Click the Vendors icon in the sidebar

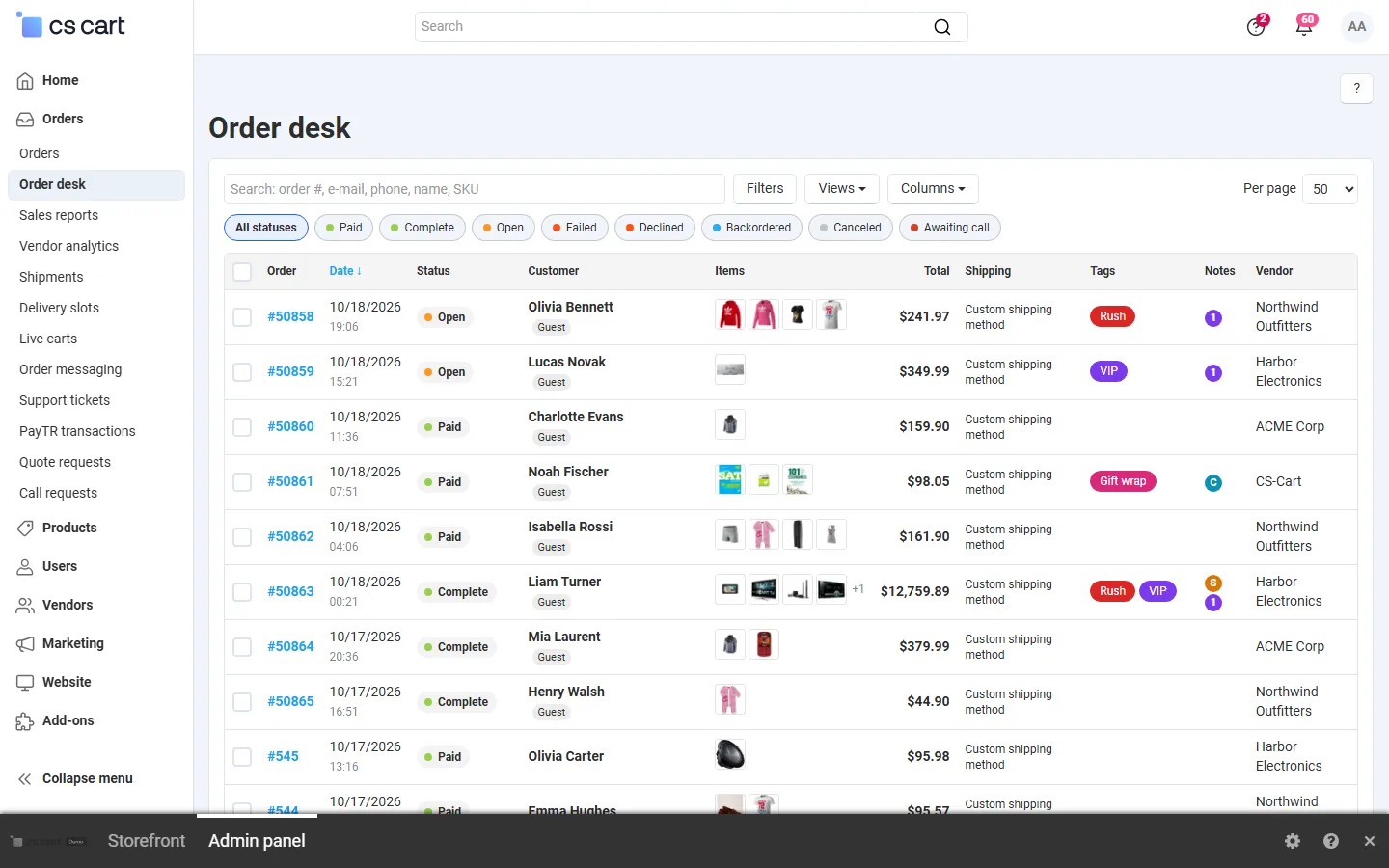[x=25, y=606]
